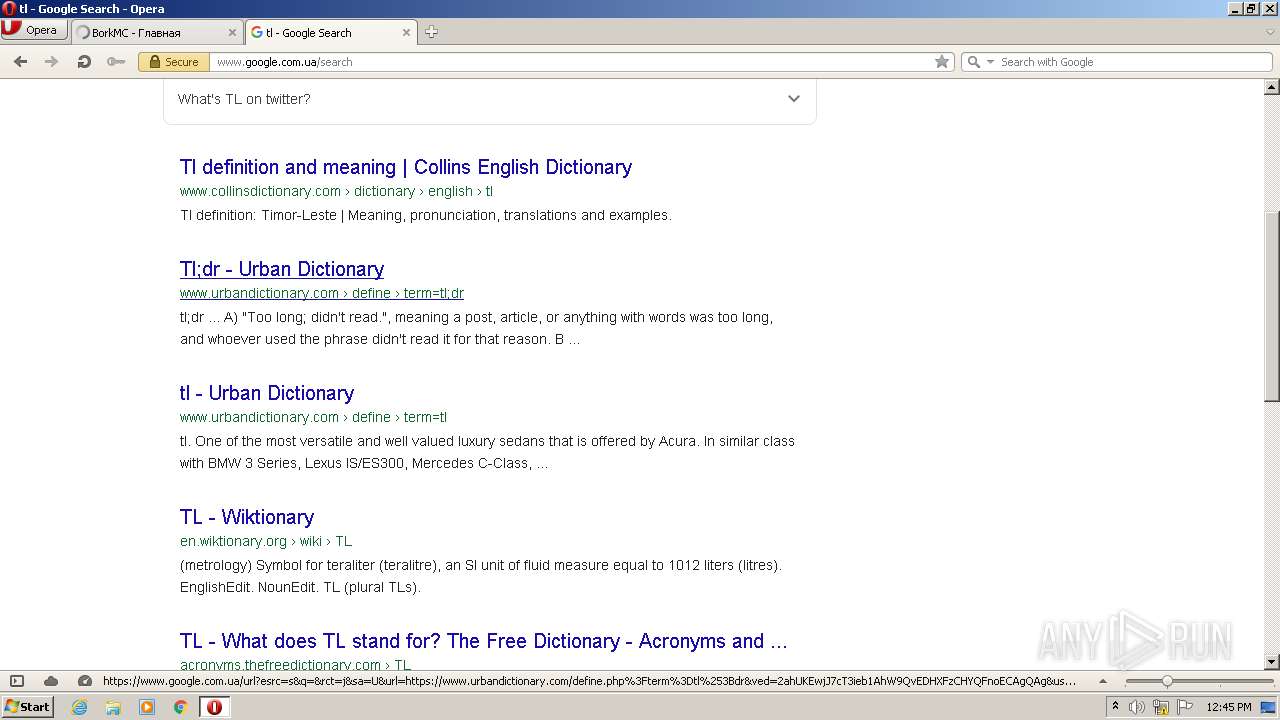
Task: Go back to the previous page
Action: pos(20,61)
